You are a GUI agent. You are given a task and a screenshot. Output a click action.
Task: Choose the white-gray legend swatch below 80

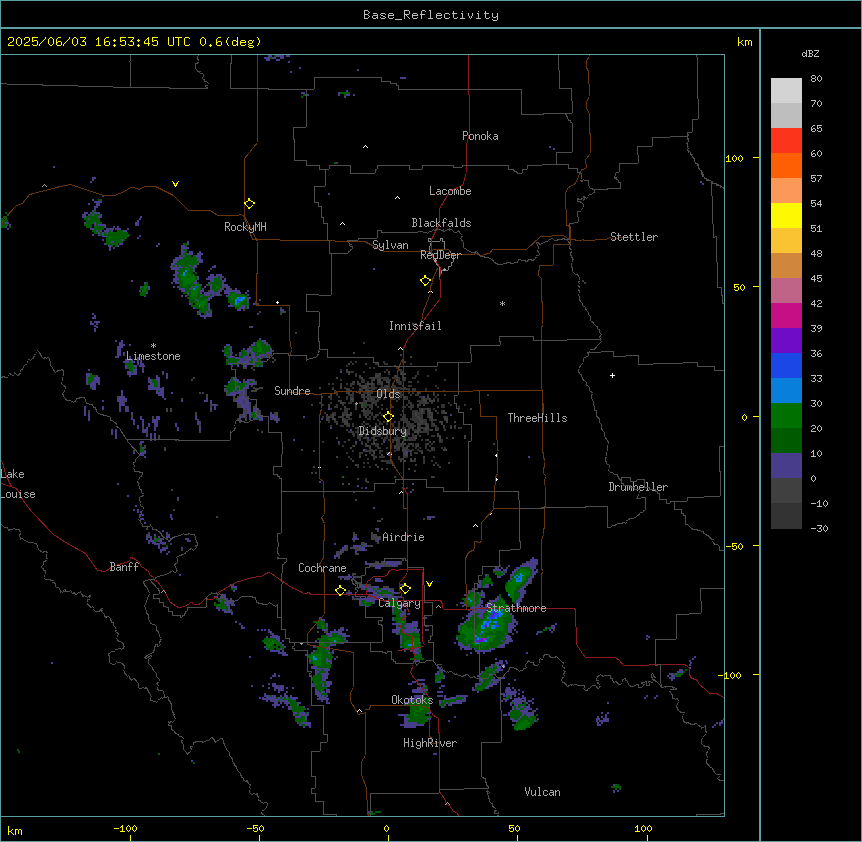[786, 90]
